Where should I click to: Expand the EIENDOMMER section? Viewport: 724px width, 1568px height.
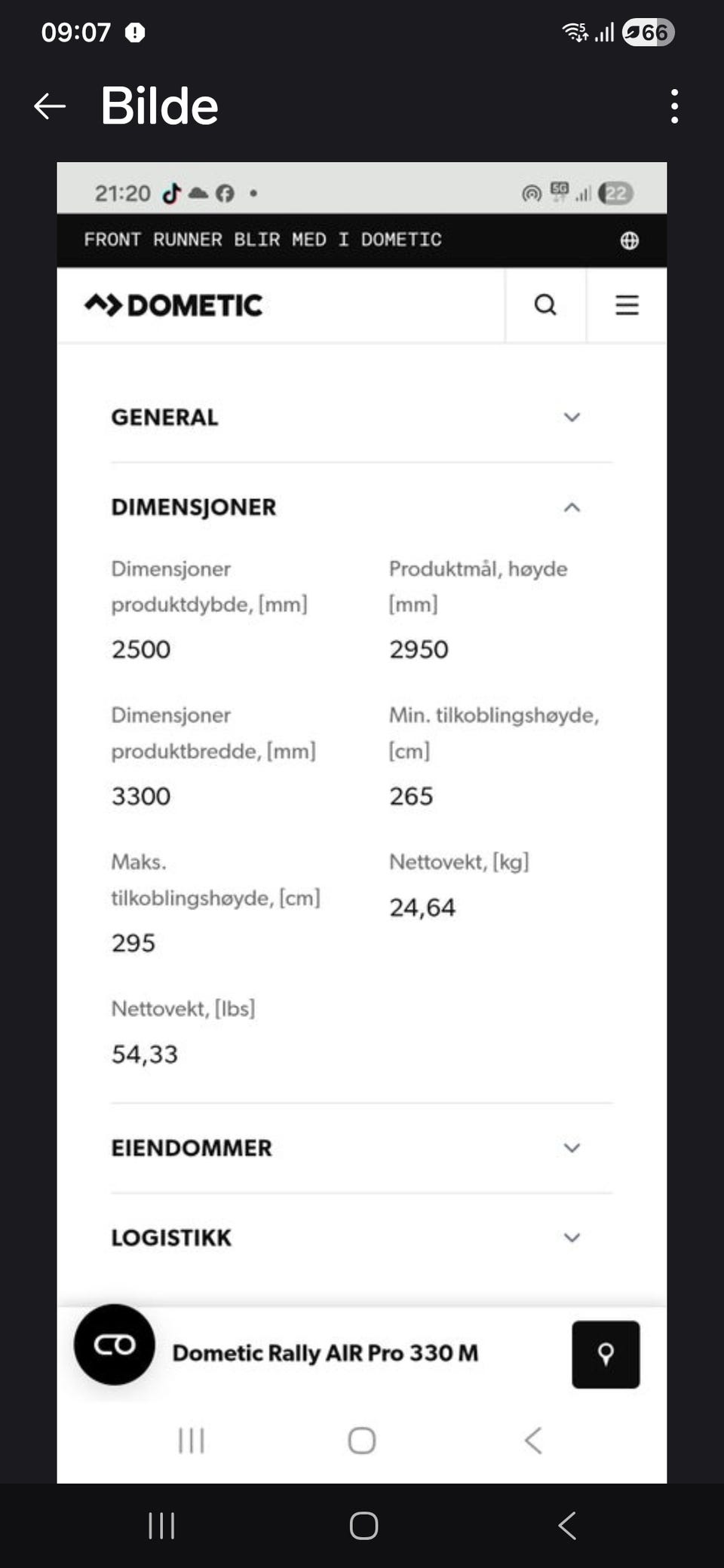pyautogui.click(x=361, y=1148)
